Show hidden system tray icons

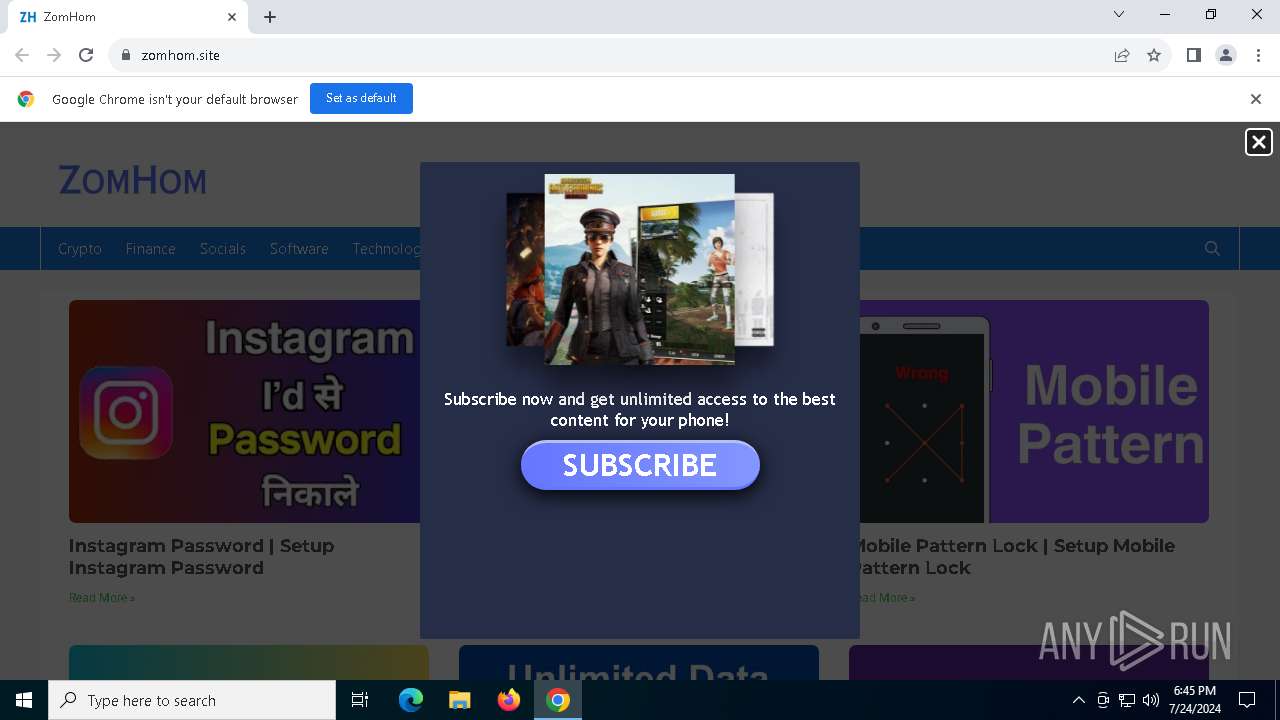[1078, 700]
